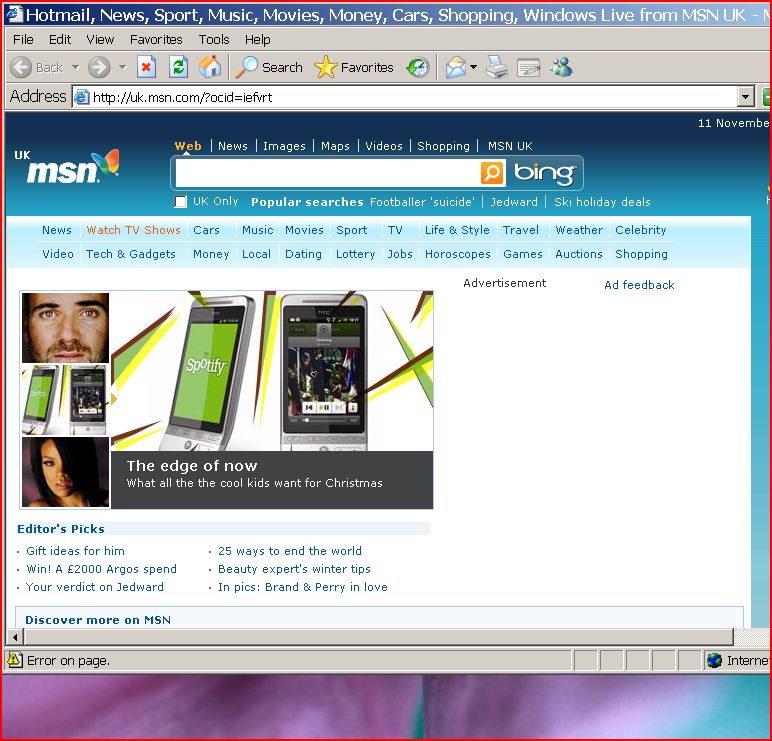Click inside the Bing search input box
Viewport: 772px width, 741px height.
click(328, 173)
